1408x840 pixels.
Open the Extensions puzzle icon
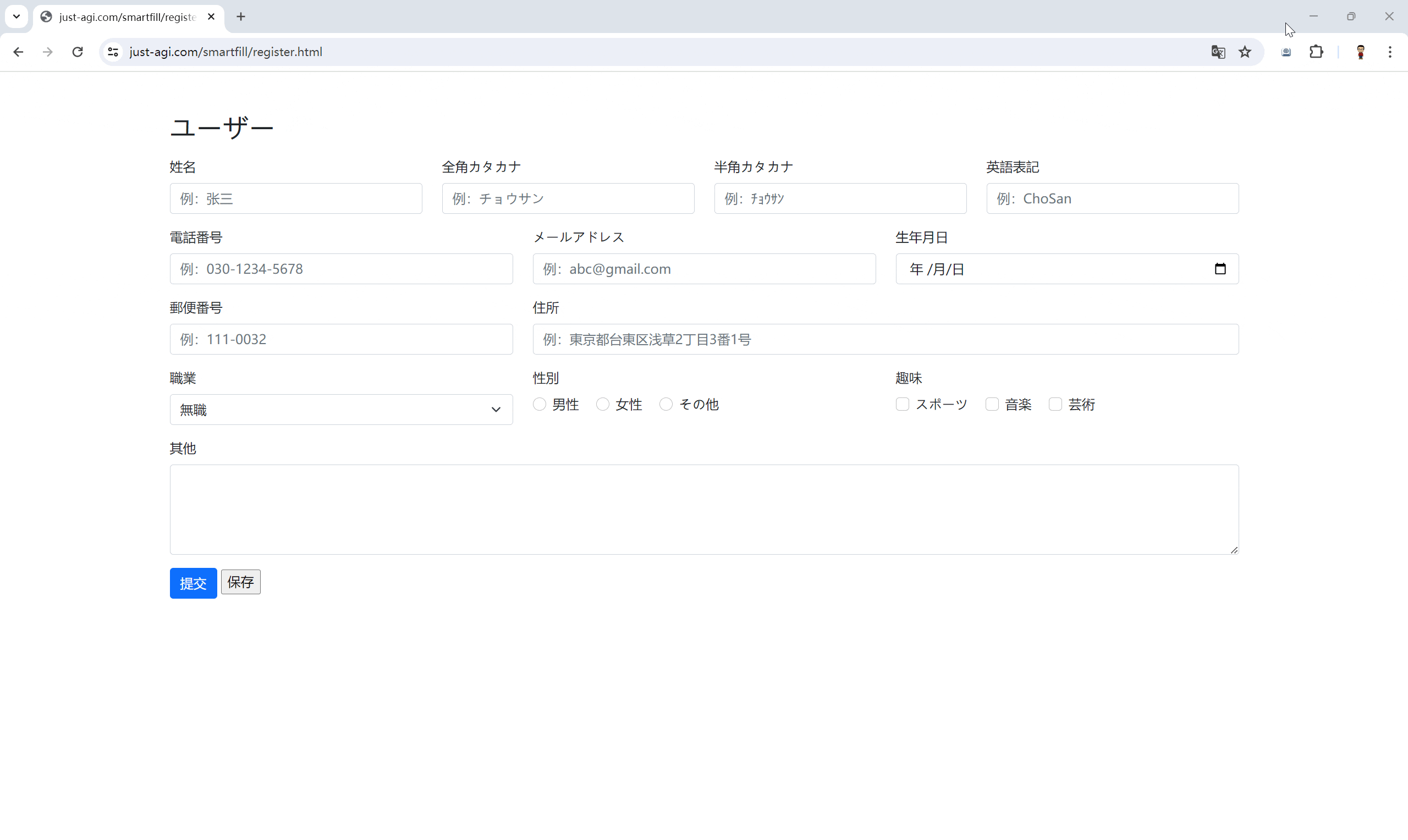(1316, 52)
